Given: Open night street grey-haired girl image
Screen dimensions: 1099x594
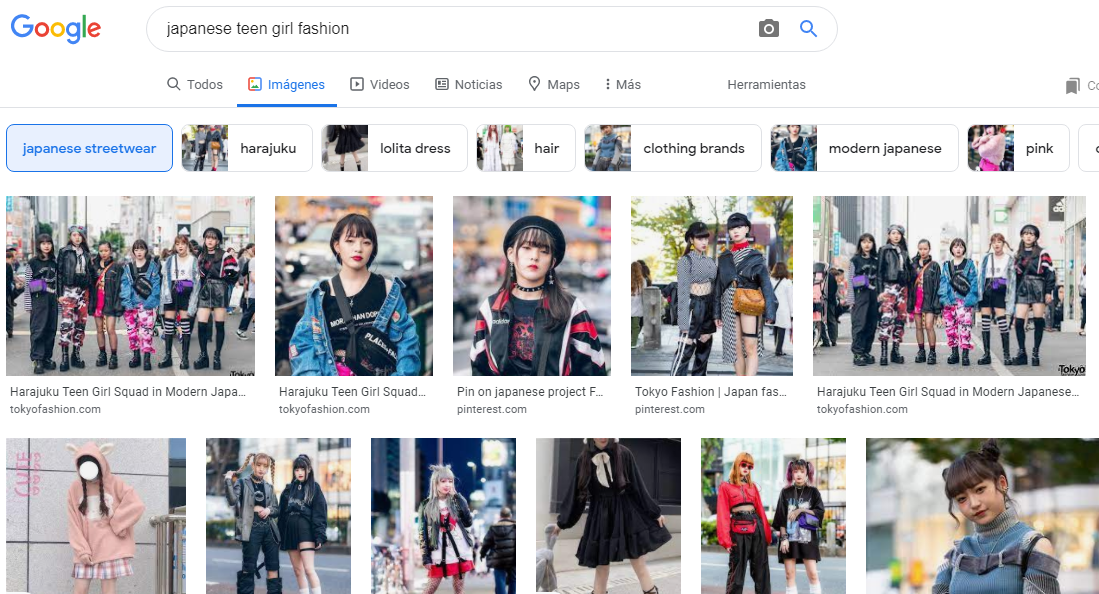Looking at the screenshot, I should pyautogui.click(x=444, y=516).
